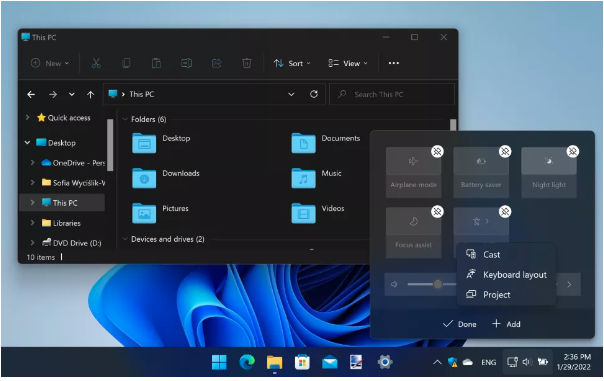This screenshot has width=604, height=381.
Task: Click the Delete trash icon in toolbar
Action: click(247, 63)
